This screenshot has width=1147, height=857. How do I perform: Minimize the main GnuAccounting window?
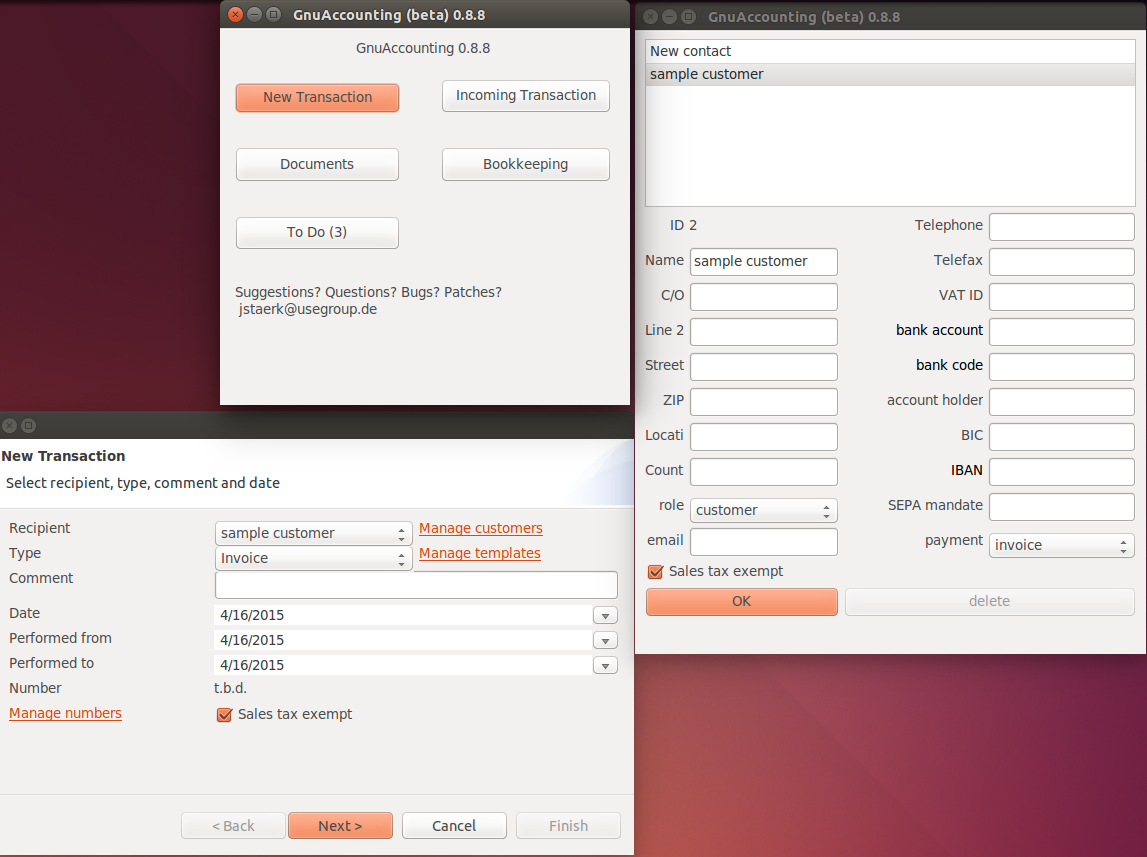click(255, 15)
